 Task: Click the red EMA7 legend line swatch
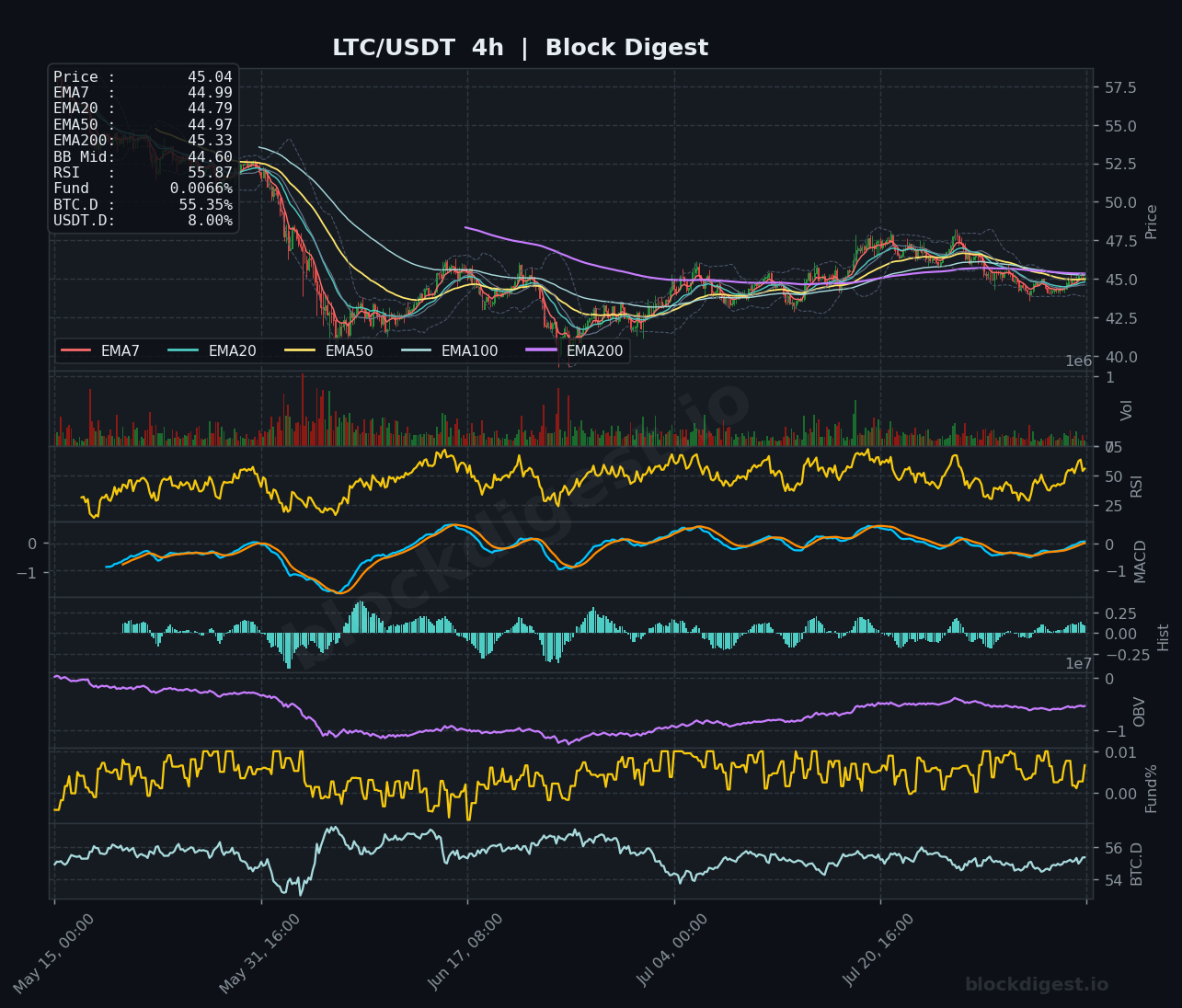75,350
